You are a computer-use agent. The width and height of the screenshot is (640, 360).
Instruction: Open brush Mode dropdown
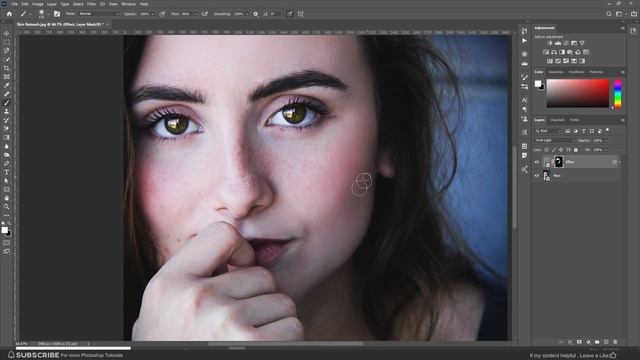pos(98,14)
